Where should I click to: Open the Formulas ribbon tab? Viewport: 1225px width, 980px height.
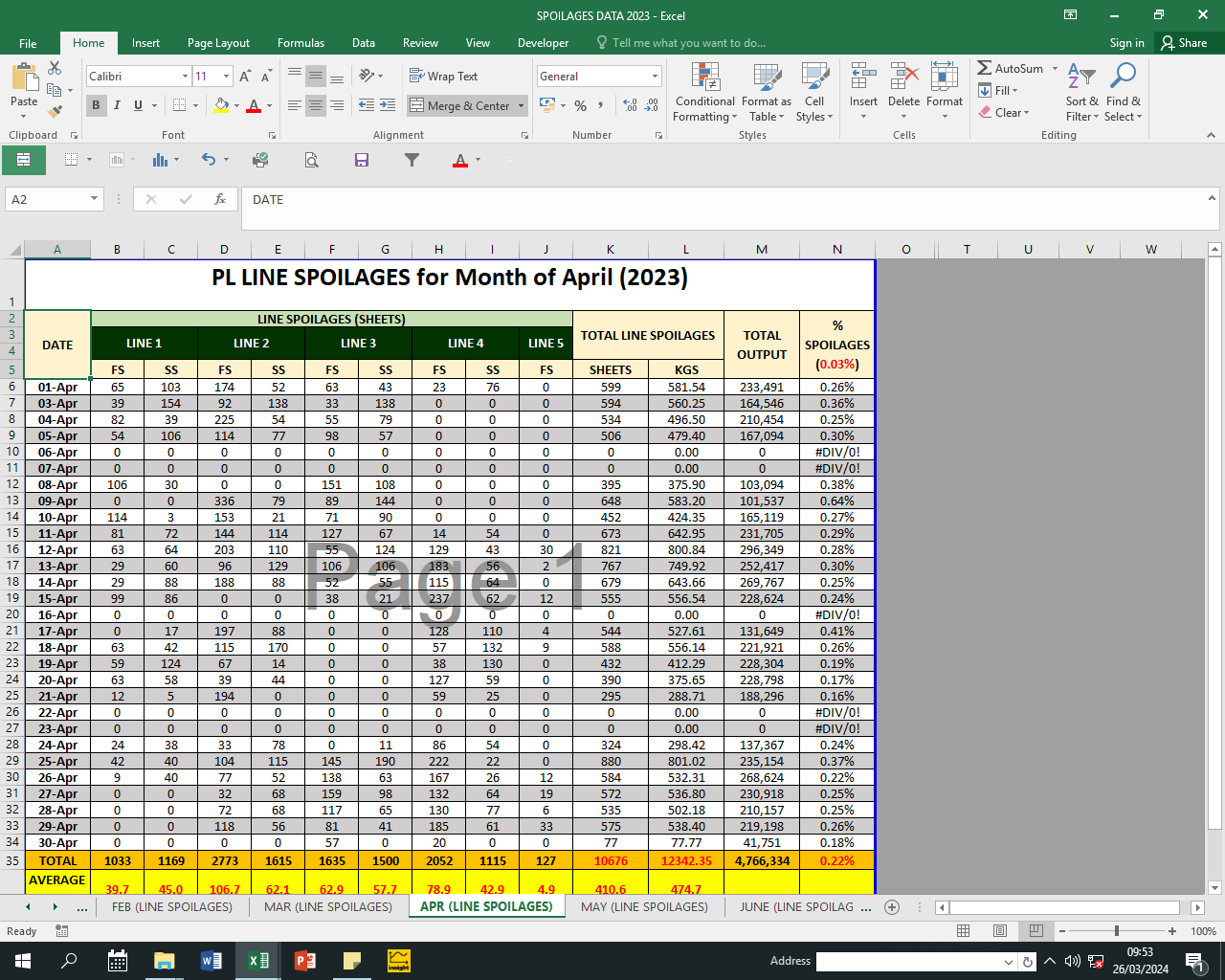tap(301, 43)
